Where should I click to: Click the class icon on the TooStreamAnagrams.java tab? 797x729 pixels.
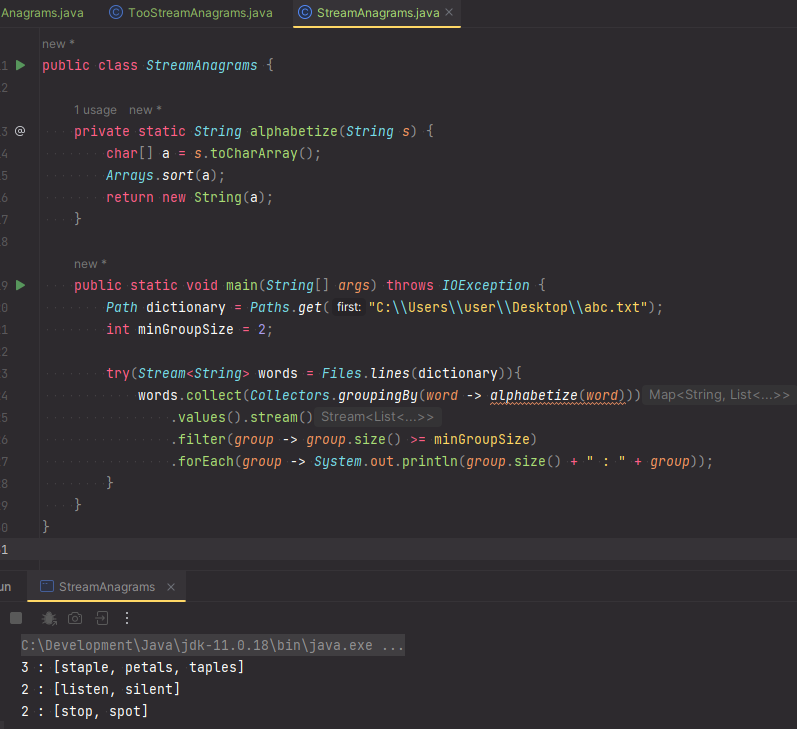116,12
